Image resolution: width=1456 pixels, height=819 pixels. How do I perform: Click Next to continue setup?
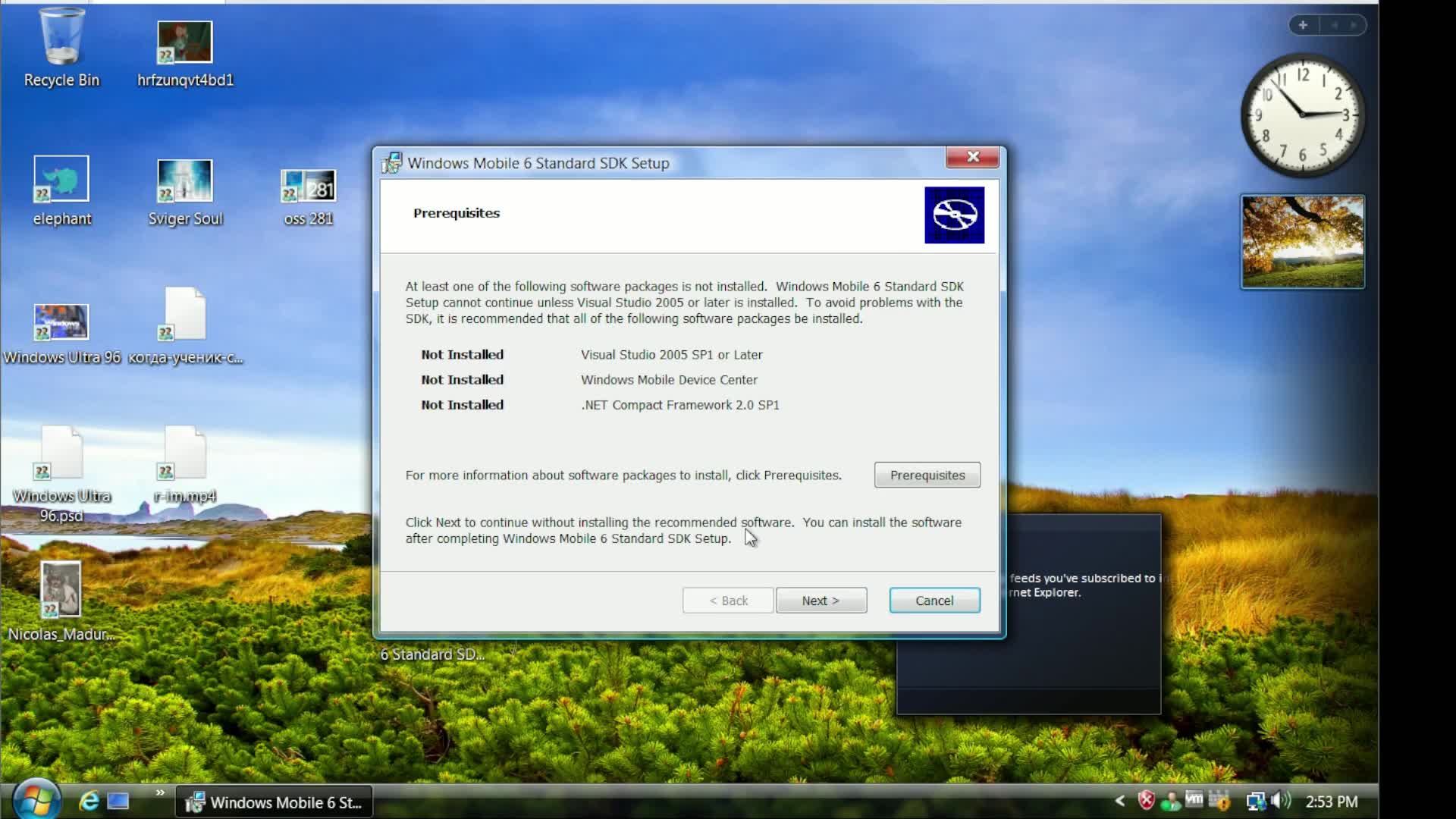[821, 600]
